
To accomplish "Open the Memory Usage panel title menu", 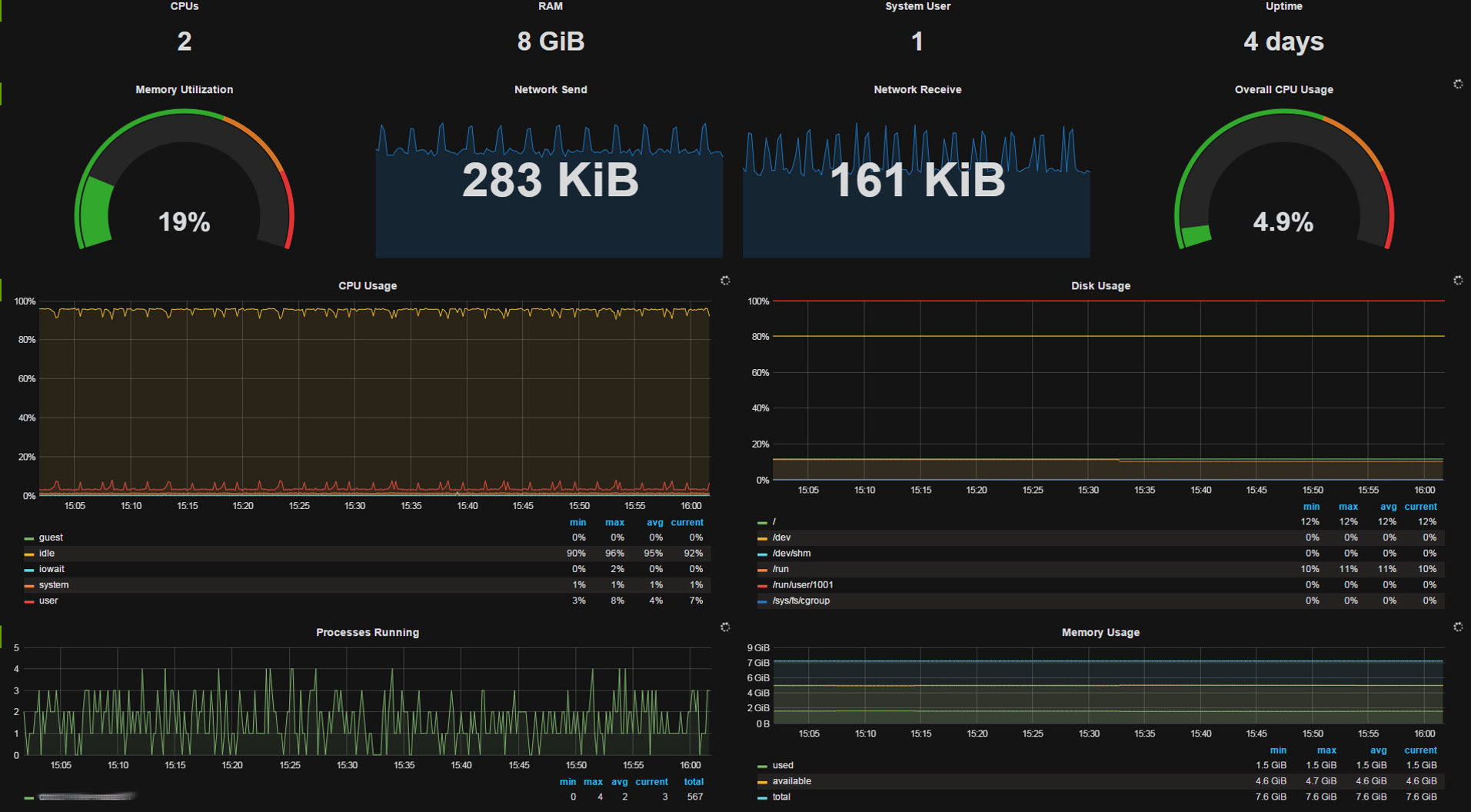I will 1100,632.
